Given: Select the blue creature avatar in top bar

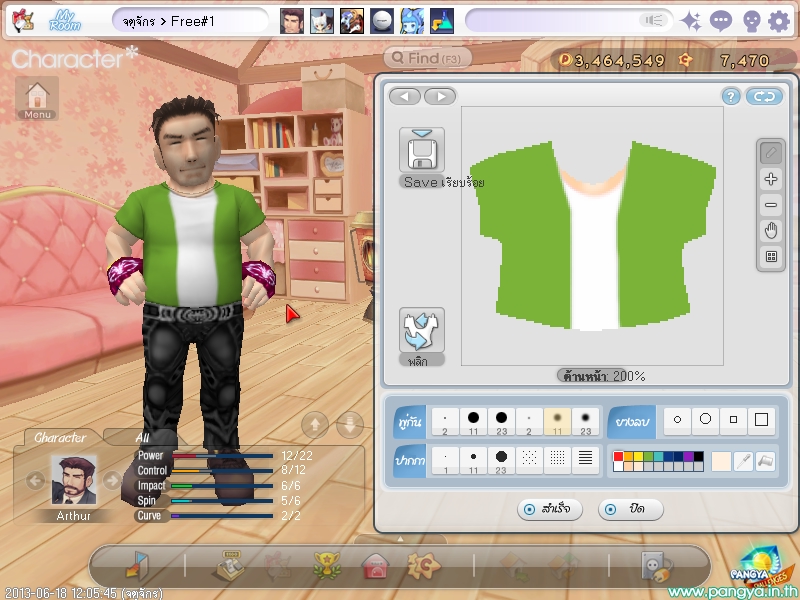Looking at the screenshot, I should [x=412, y=21].
